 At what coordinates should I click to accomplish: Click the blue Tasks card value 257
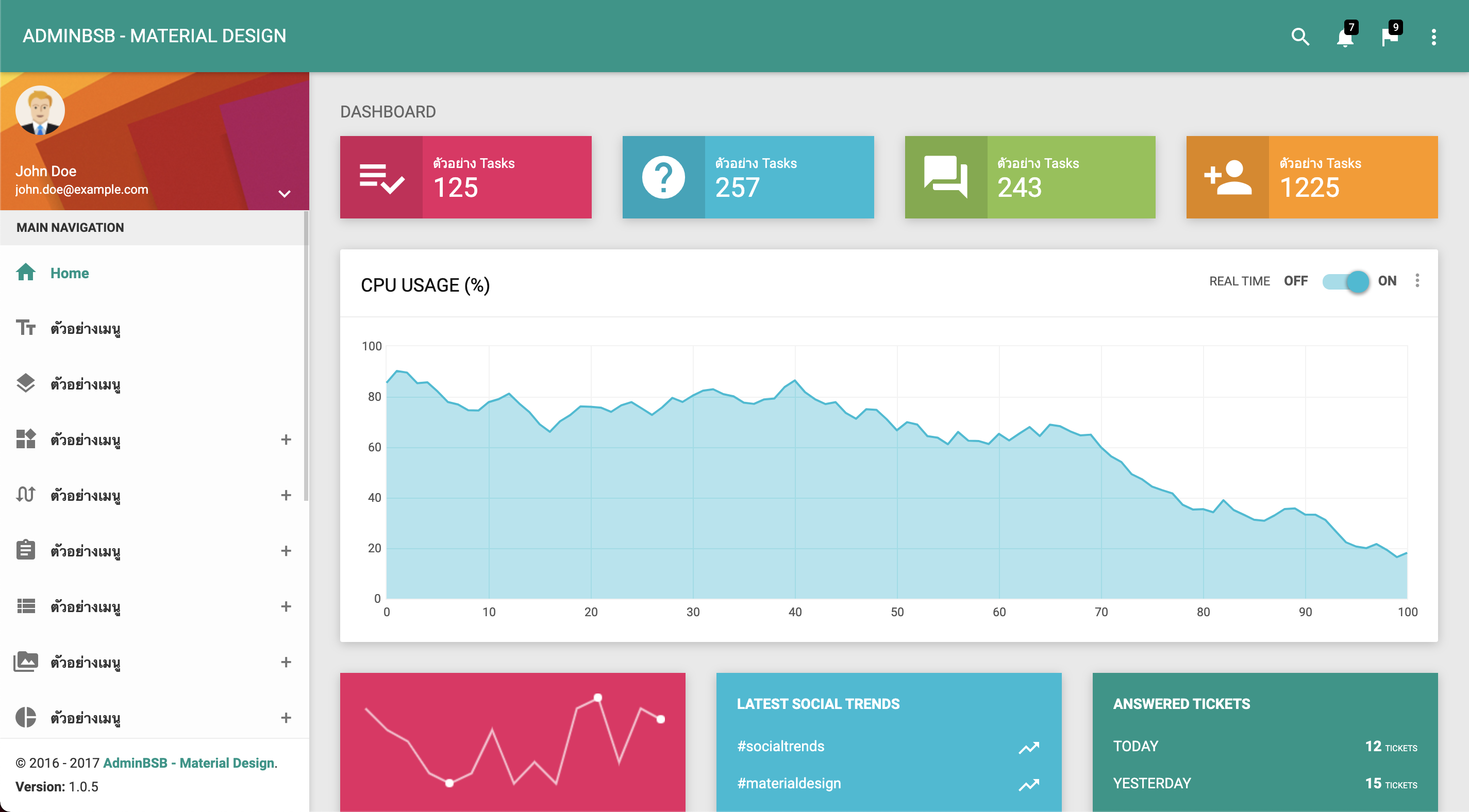coord(738,188)
